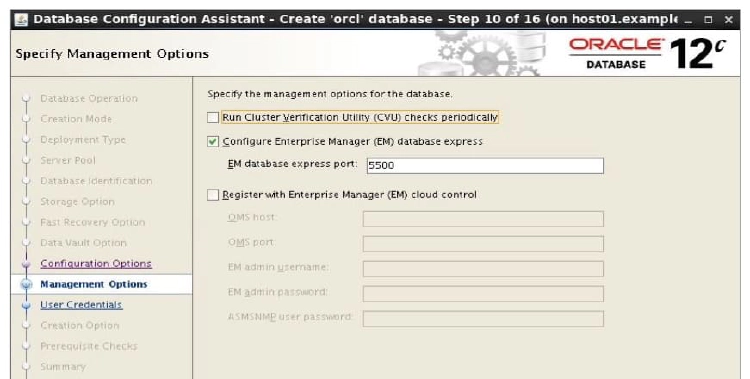The width and height of the screenshot is (750, 379).
Task: Select Storage Option step in sidebar
Action: click(77, 201)
